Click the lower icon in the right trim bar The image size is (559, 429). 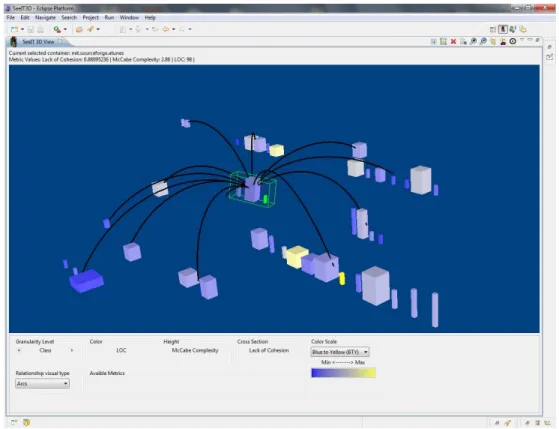(x=549, y=57)
